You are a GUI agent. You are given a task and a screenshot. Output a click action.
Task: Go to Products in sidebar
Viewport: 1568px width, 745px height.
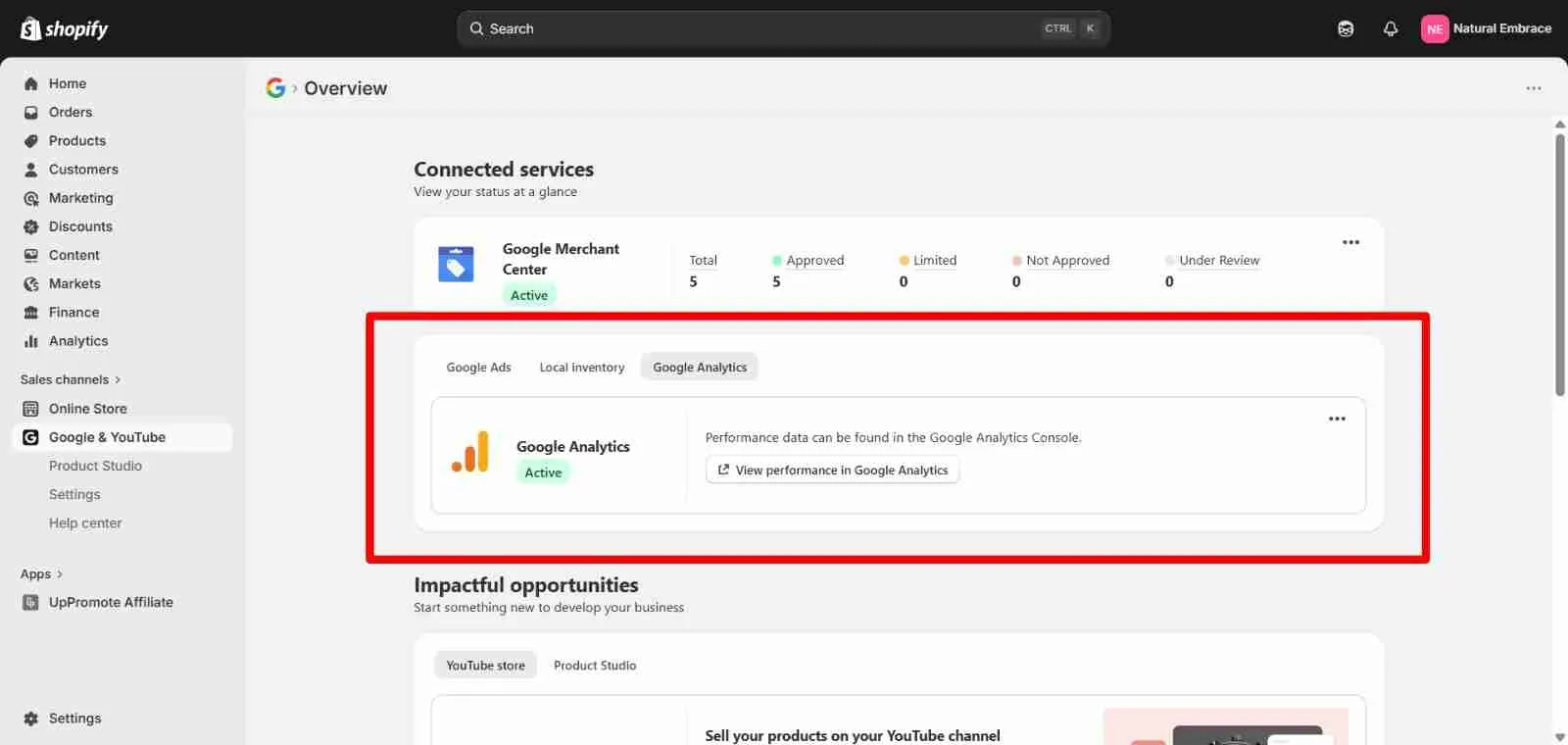point(77,140)
